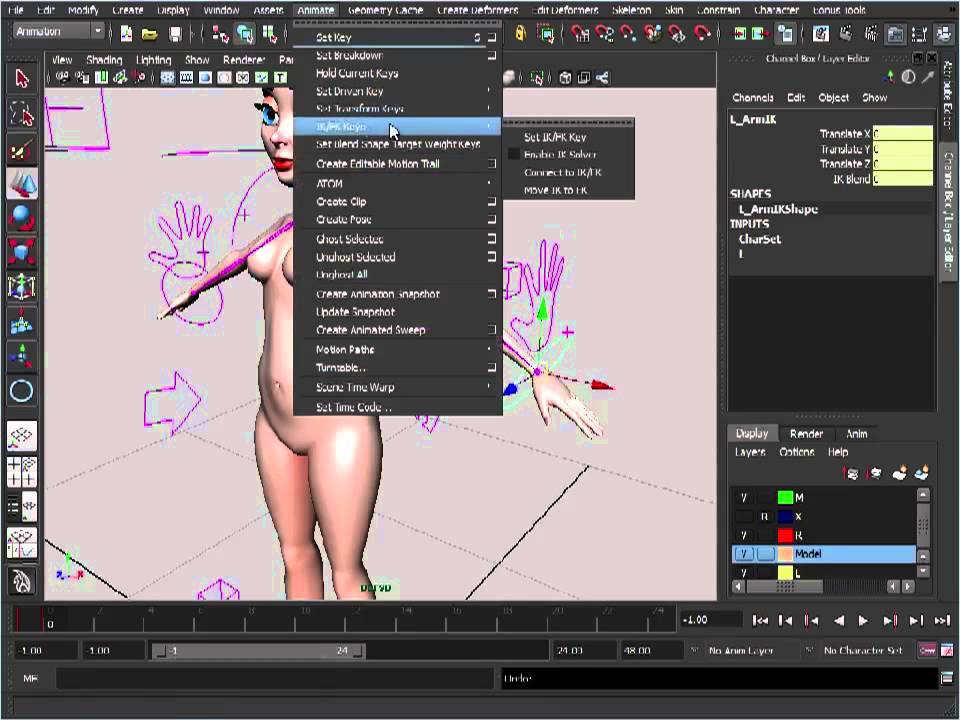The image size is (960, 720).
Task: Switch to the Render layer tab
Action: 806,433
